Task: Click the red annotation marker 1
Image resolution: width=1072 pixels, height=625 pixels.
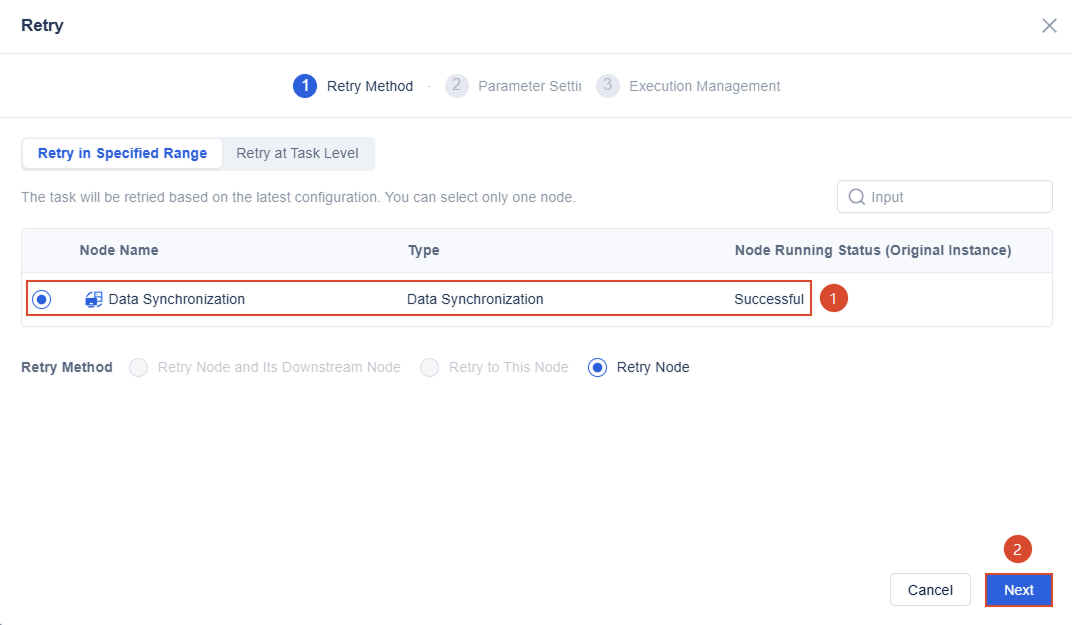Action: [833, 299]
